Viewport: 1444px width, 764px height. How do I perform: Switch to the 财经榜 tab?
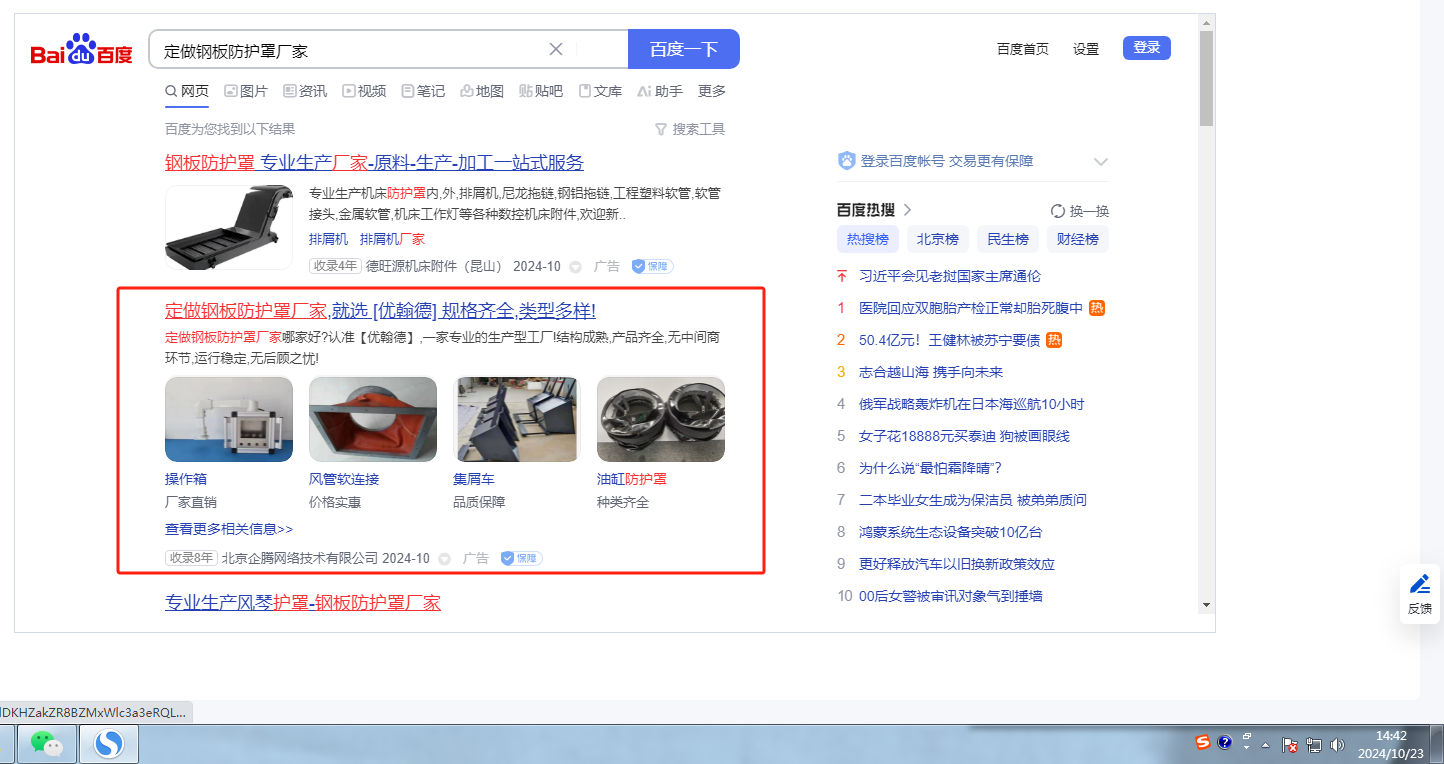click(1078, 239)
